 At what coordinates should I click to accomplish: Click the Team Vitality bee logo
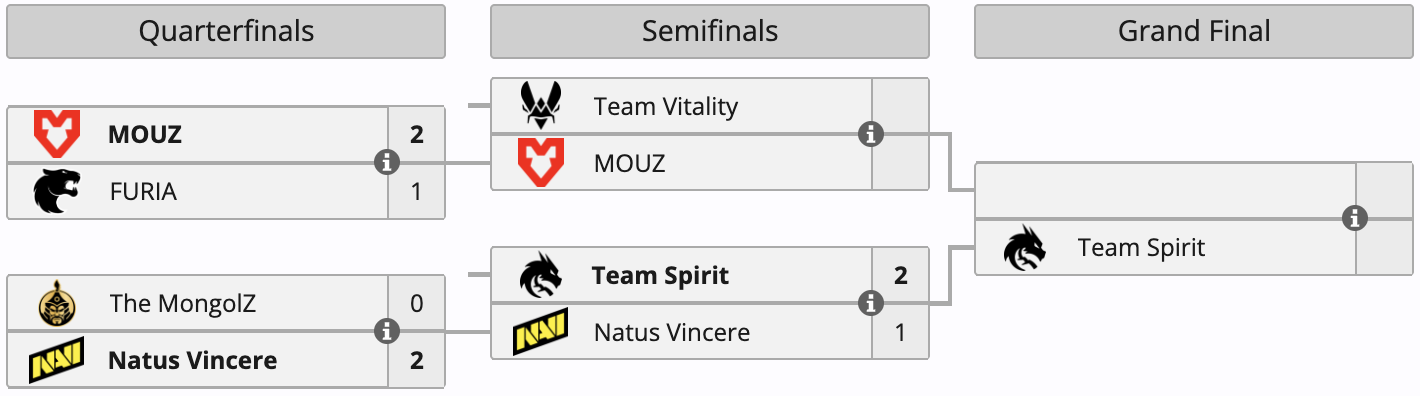click(x=541, y=106)
